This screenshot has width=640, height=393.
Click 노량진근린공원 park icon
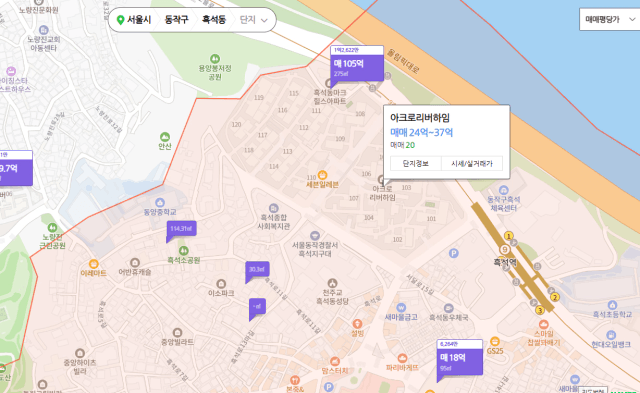pyautogui.click(x=52, y=227)
